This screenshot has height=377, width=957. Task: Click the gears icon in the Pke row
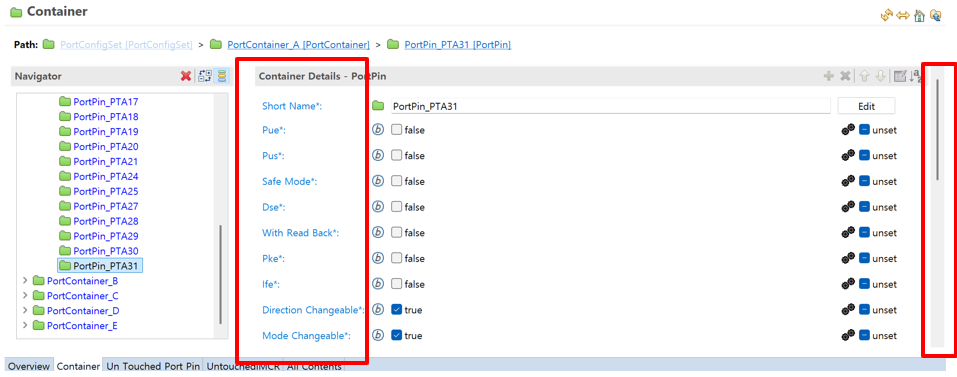pyautogui.click(x=848, y=258)
